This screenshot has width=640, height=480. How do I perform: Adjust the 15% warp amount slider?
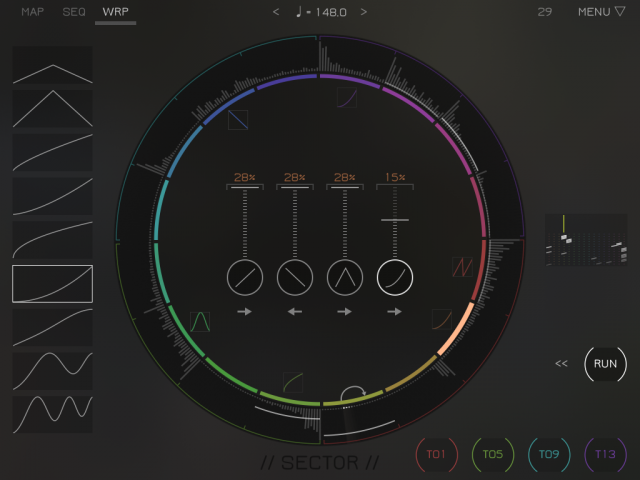pyautogui.click(x=395, y=219)
